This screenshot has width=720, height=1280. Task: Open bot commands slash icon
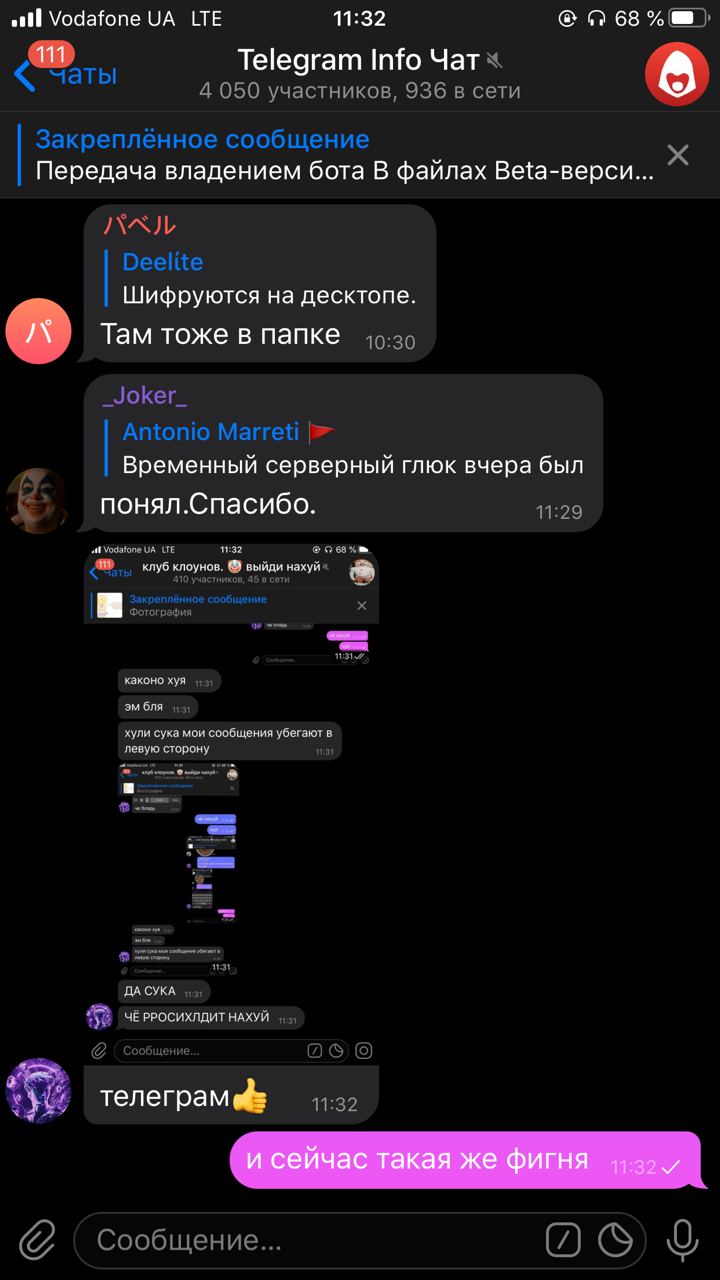(564, 1241)
